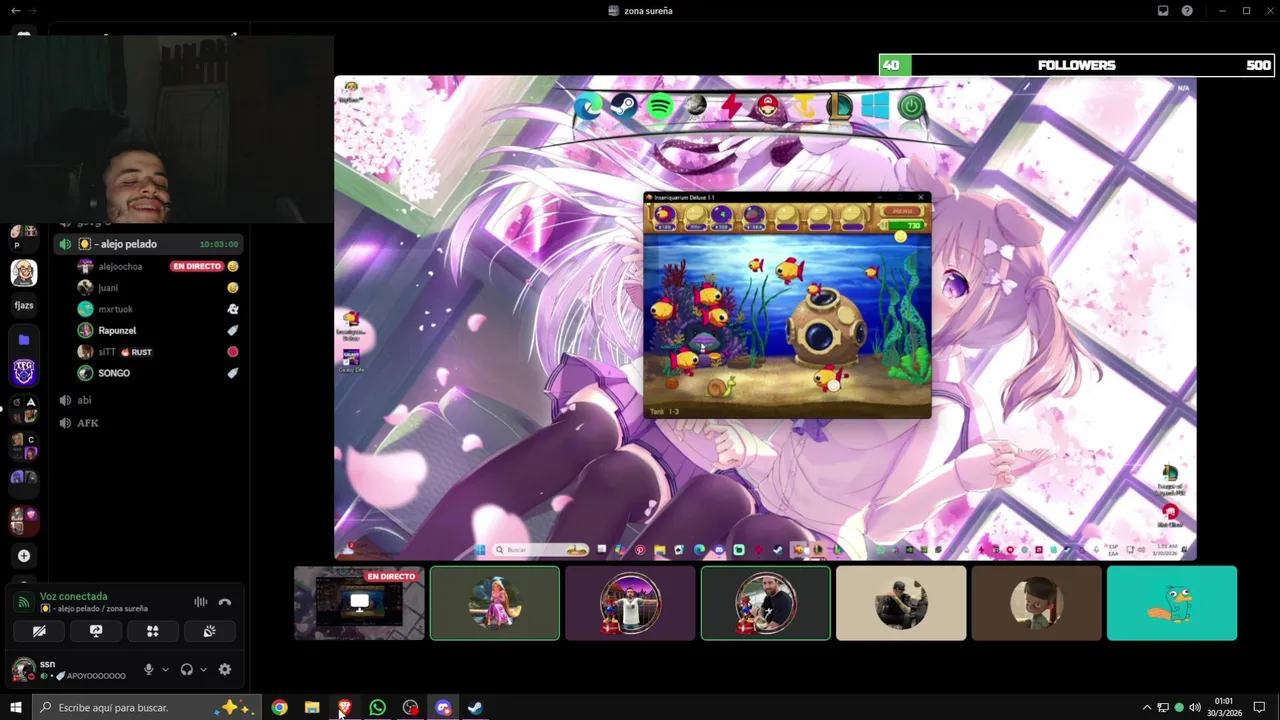This screenshot has height=720, width=1280.
Task: Open the blue server folder icon
Action: (x=24, y=340)
